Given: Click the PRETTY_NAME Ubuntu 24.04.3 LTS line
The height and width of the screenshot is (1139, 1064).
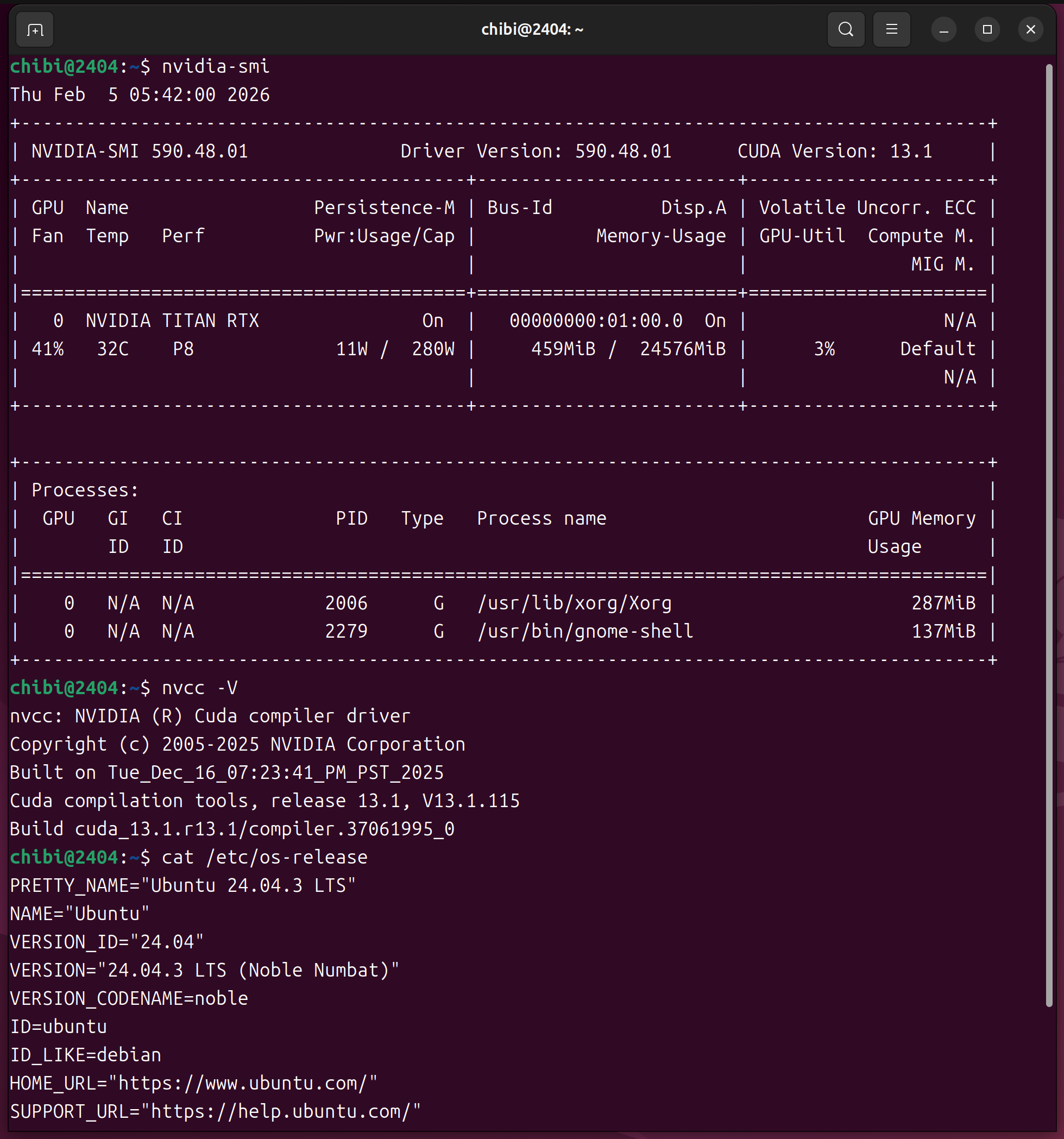Looking at the screenshot, I should click(x=183, y=885).
